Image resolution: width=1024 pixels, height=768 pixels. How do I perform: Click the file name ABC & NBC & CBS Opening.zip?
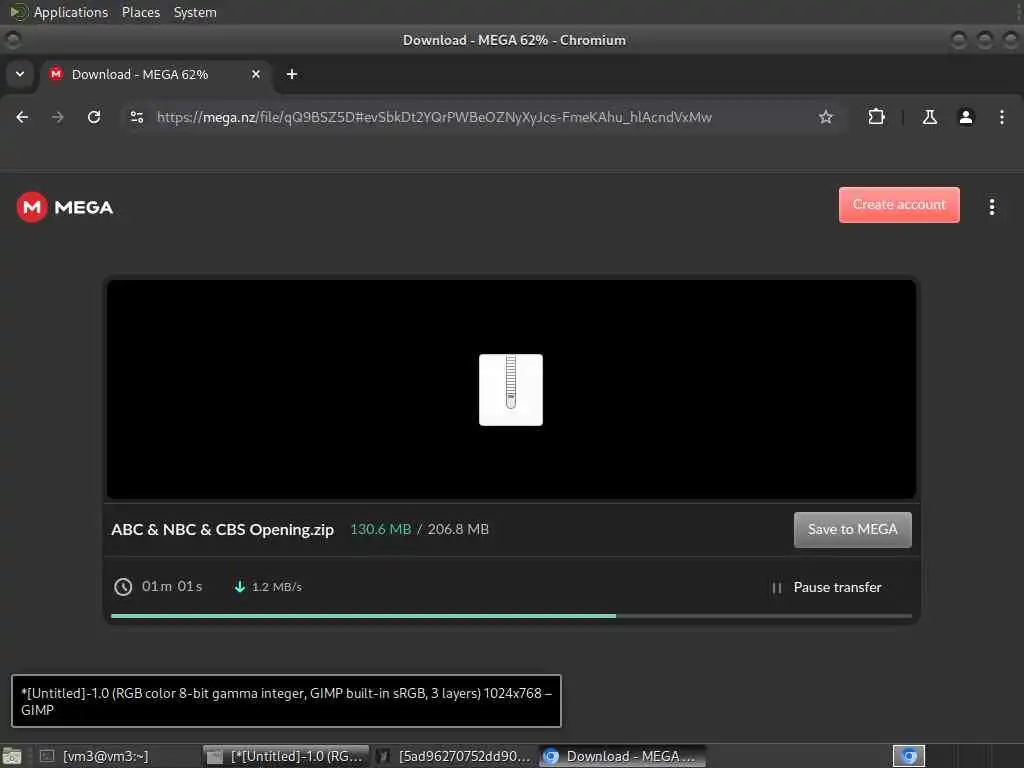click(x=222, y=530)
